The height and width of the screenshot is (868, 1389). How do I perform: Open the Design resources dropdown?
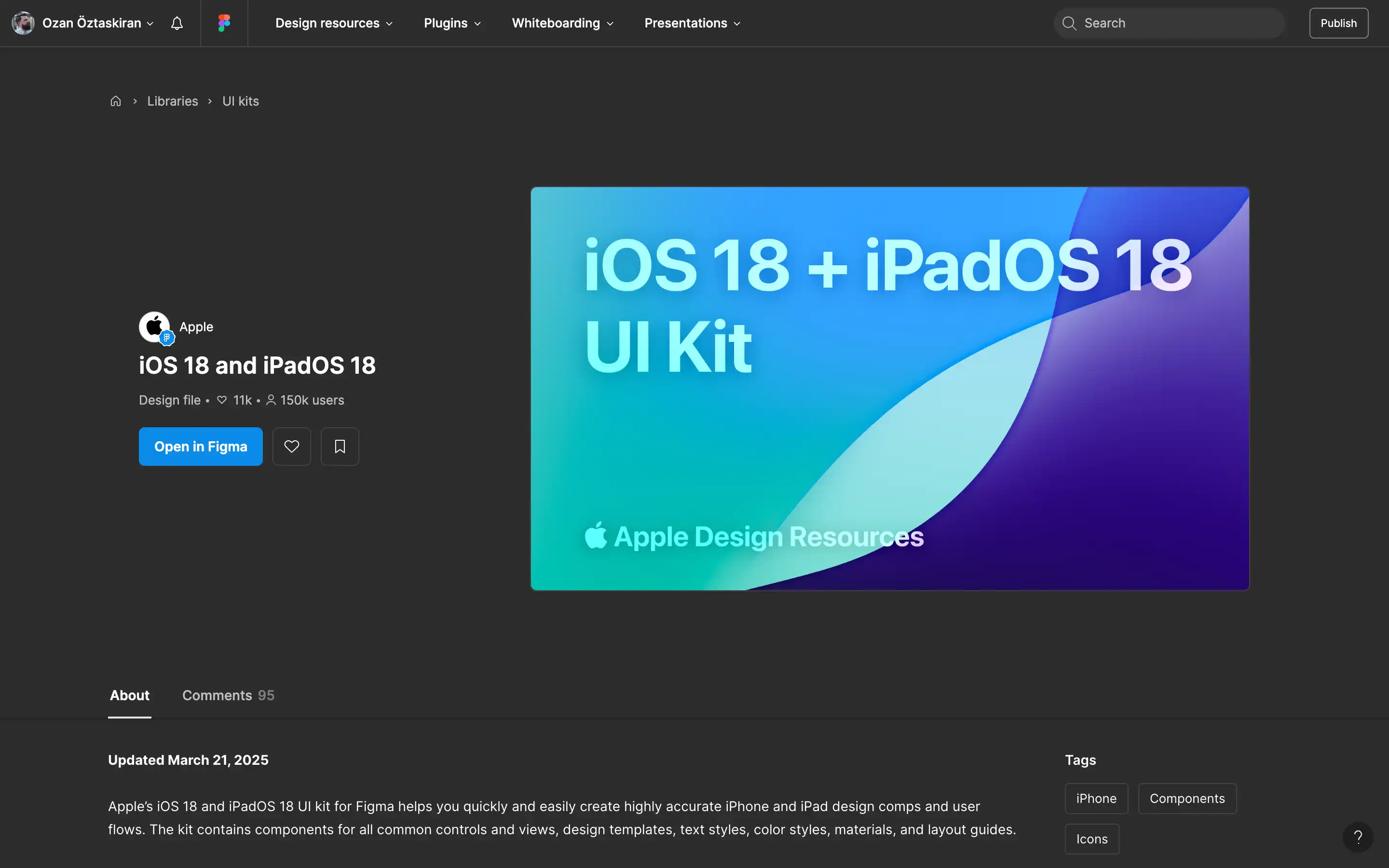(x=334, y=23)
